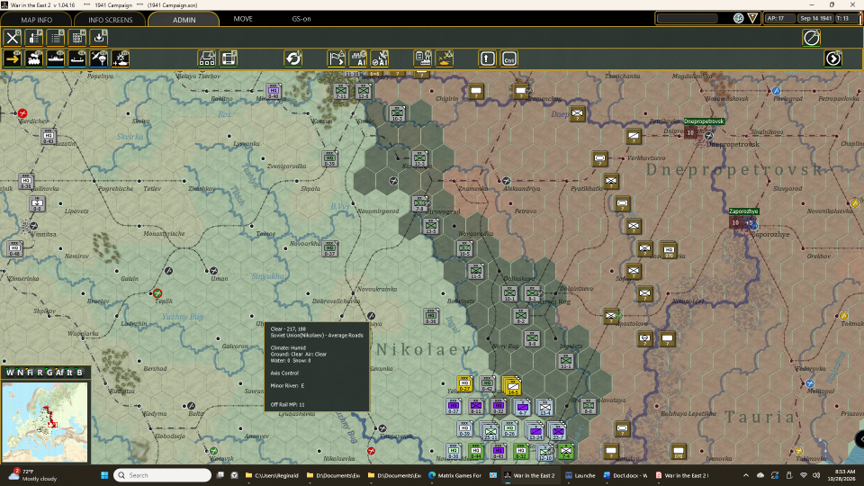Click the save game download icon
Screen dimensions: 864x486
point(99,38)
